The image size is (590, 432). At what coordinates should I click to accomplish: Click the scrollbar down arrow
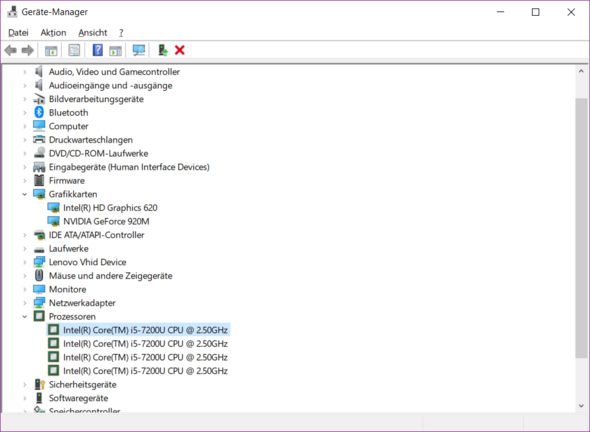[x=581, y=406]
